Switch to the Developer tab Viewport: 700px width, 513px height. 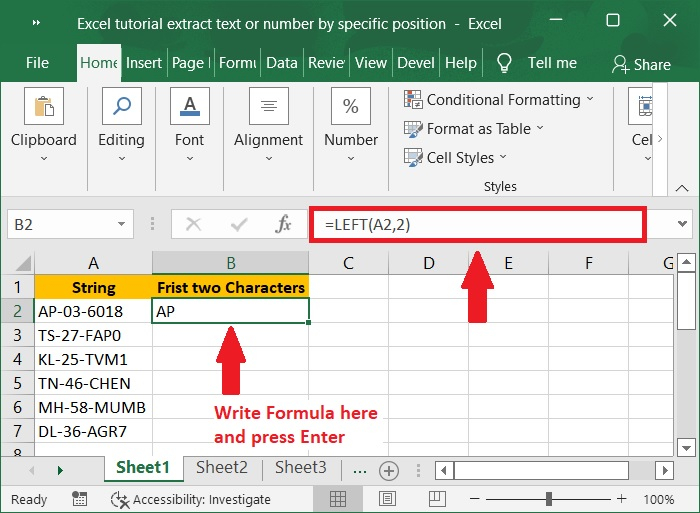click(416, 63)
